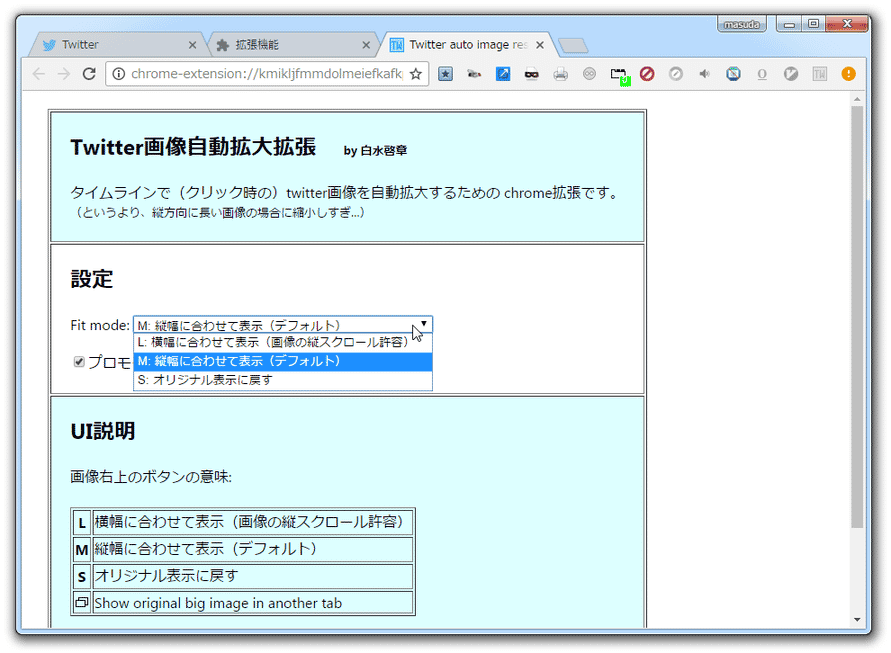Choose highlighted option M: 縦幅に合わせて表示
Image resolution: width=891 pixels, height=653 pixels.
283,361
